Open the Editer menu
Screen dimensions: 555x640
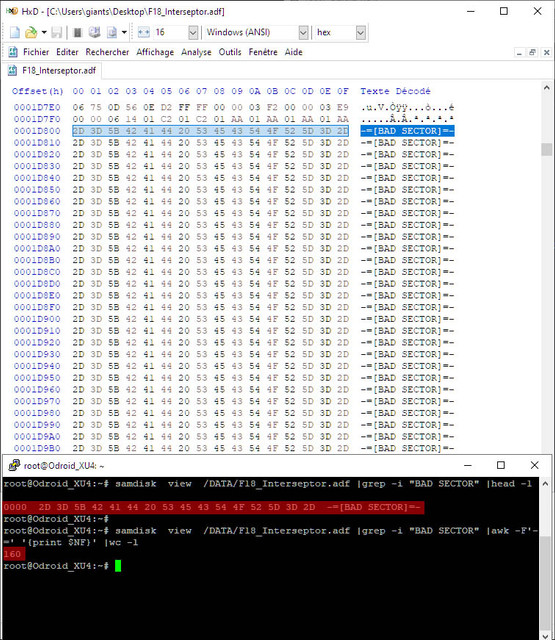point(67,52)
